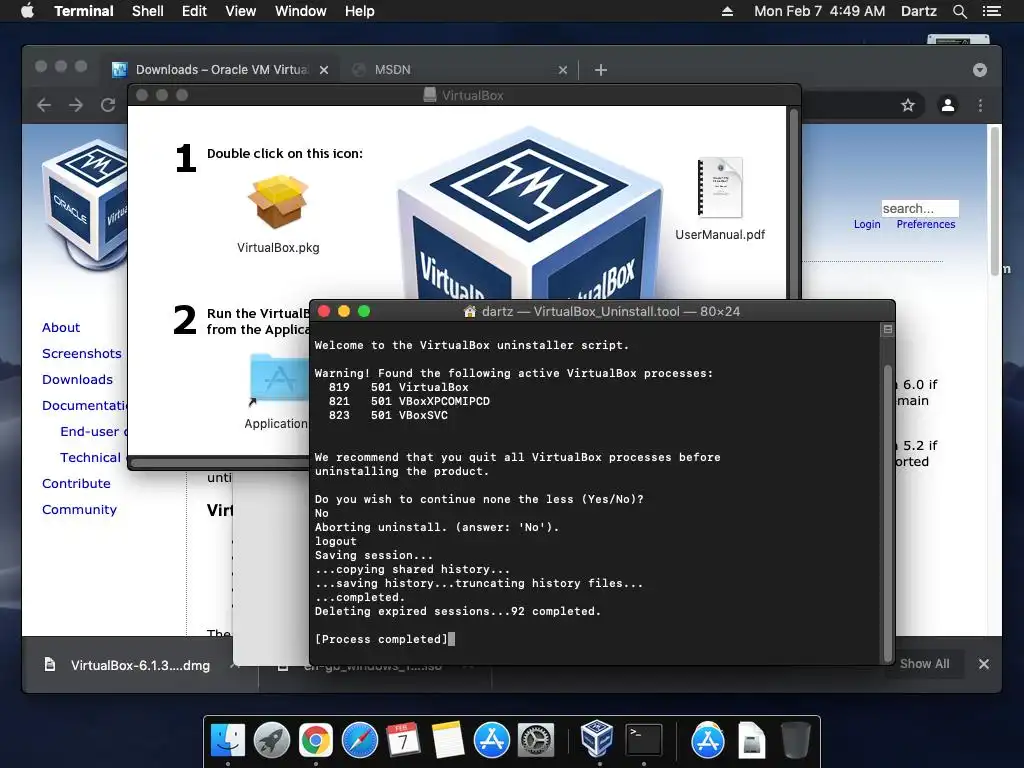The image size is (1024, 768).
Task: Open Trash in the Dock
Action: pyautogui.click(x=795, y=741)
